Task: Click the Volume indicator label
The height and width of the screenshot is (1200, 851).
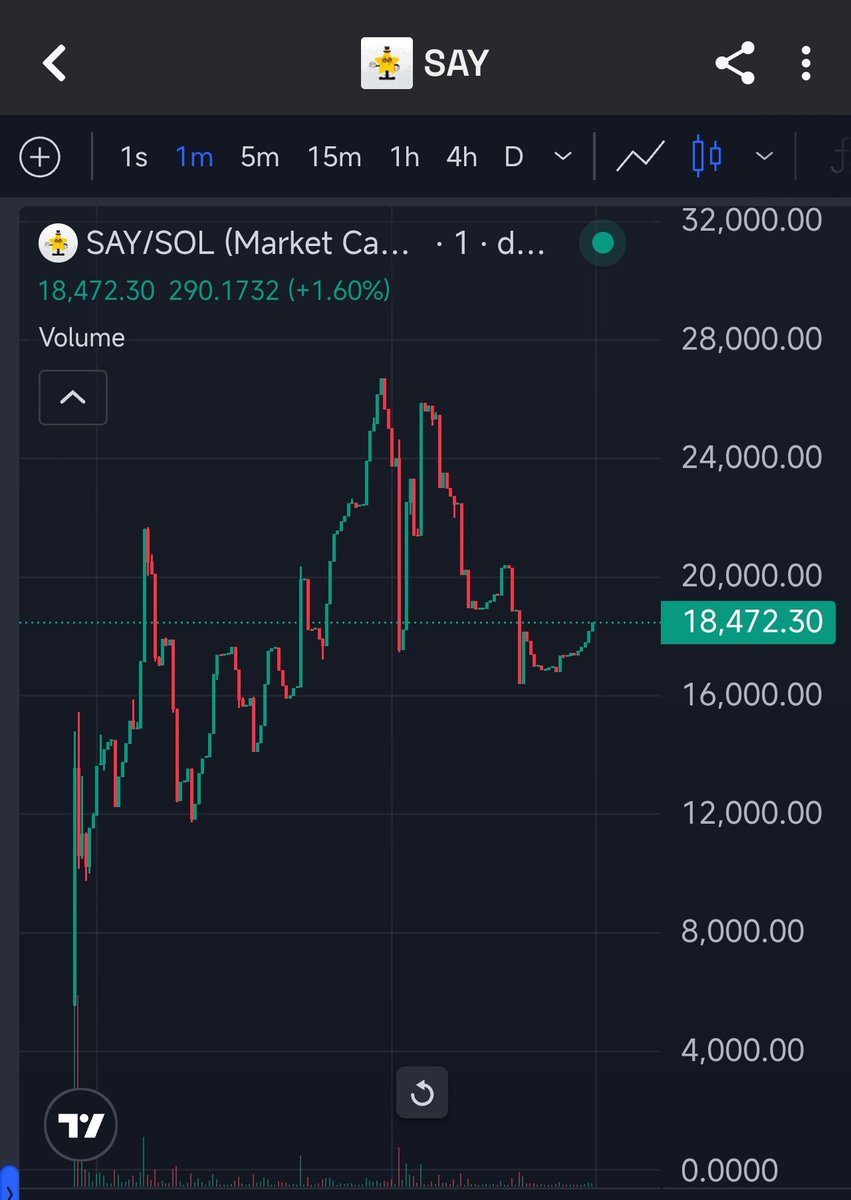Action: (x=82, y=337)
